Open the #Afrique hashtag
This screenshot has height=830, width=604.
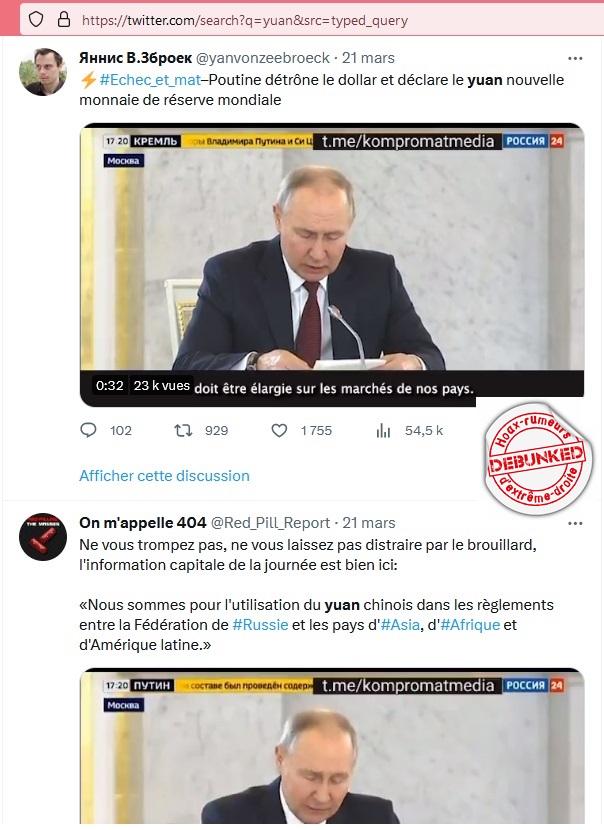470,625
